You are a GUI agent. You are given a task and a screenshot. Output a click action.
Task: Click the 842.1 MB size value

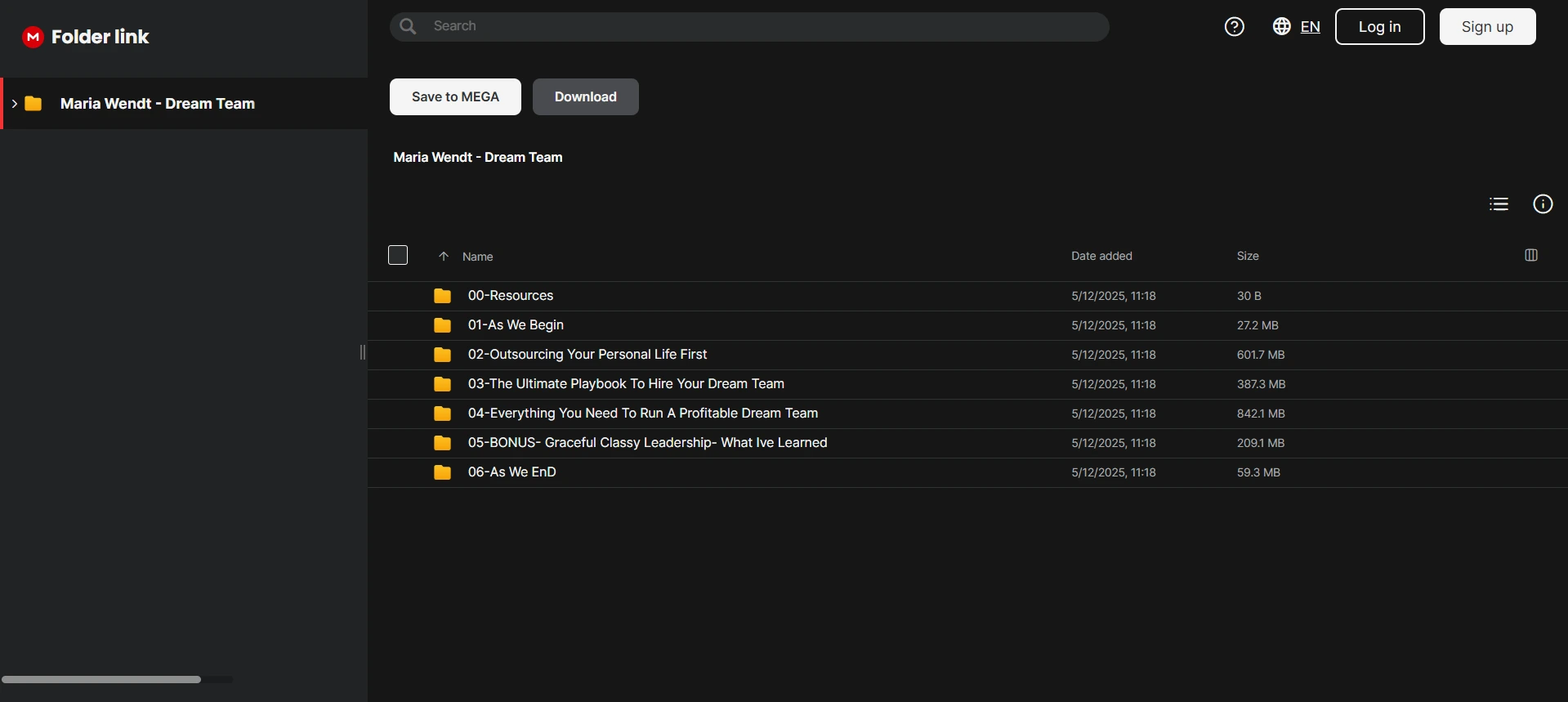(x=1261, y=414)
